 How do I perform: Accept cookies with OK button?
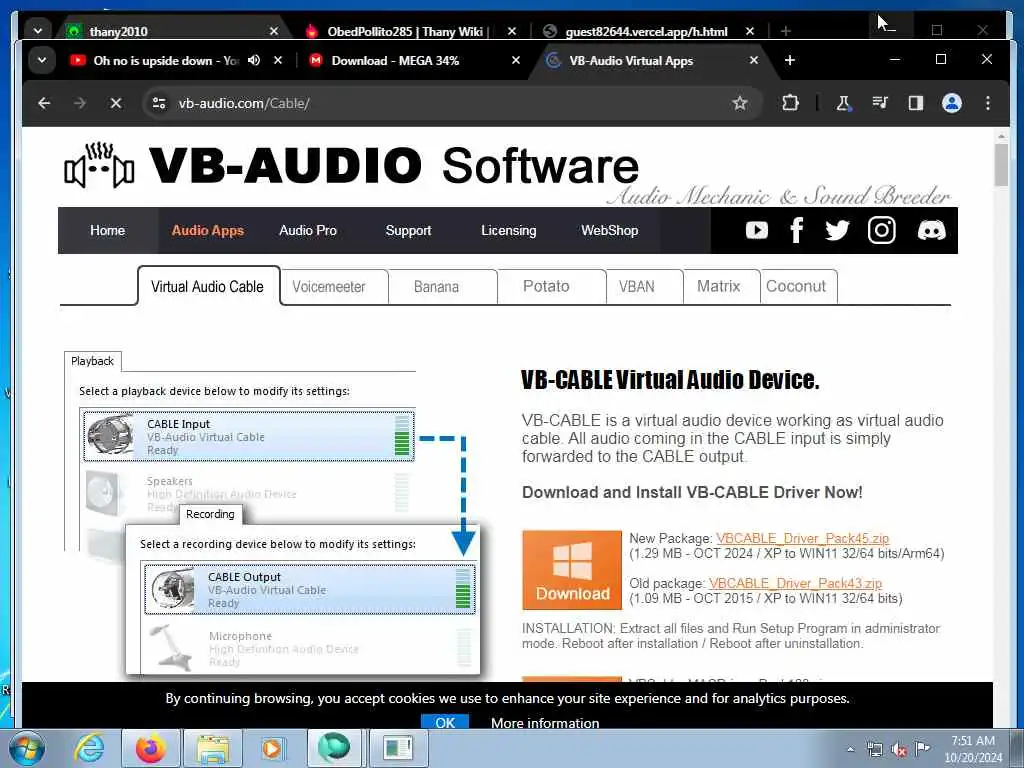tap(445, 722)
